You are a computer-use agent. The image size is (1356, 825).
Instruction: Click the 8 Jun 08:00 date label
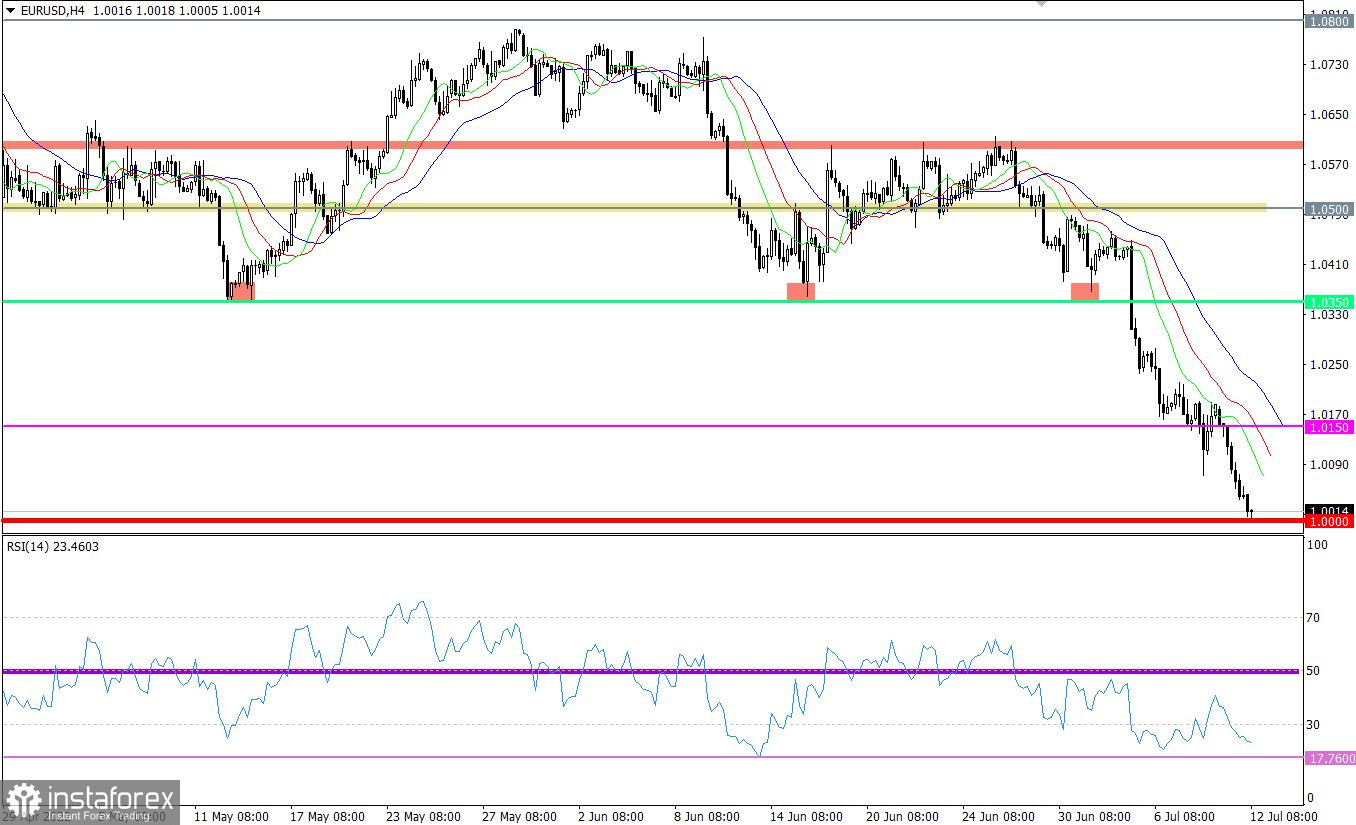[x=707, y=816]
